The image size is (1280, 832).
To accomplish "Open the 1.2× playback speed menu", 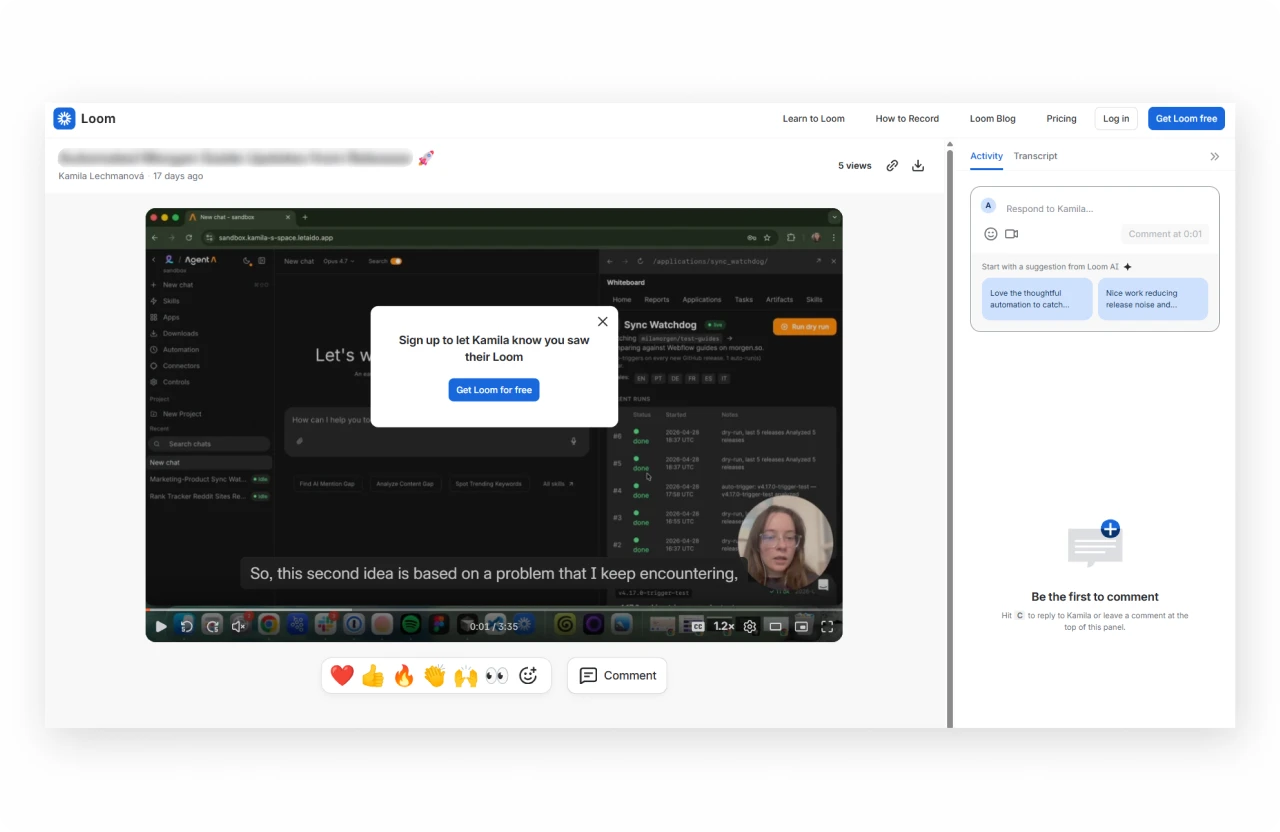I will click(723, 626).
